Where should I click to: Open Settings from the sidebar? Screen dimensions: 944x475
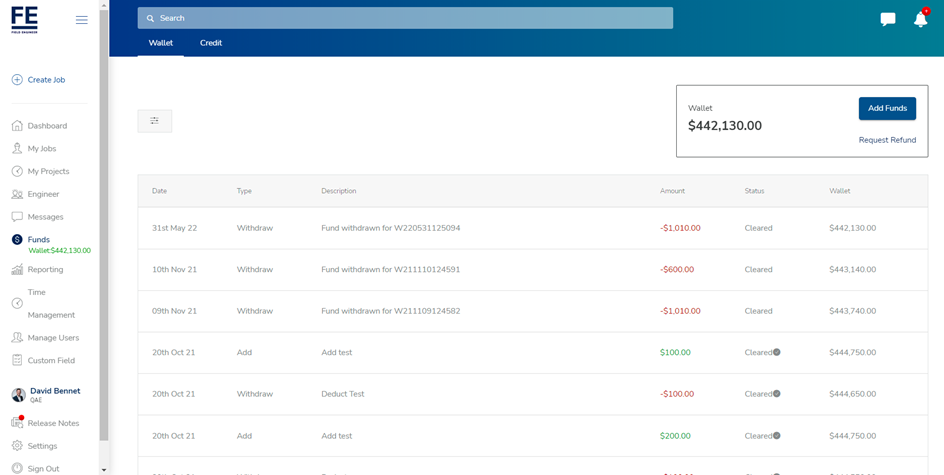(x=42, y=446)
